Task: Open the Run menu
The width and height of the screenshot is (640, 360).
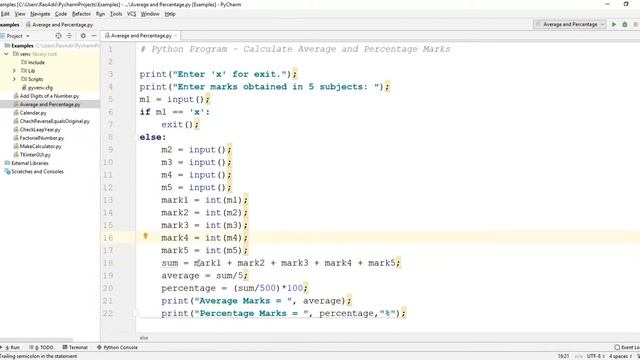Action: tap(100, 14)
